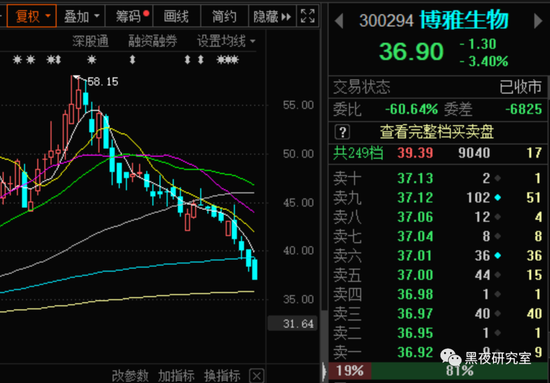Click stock name 博雅生物
Image resolution: width=550 pixels, height=383 pixels.
click(464, 20)
